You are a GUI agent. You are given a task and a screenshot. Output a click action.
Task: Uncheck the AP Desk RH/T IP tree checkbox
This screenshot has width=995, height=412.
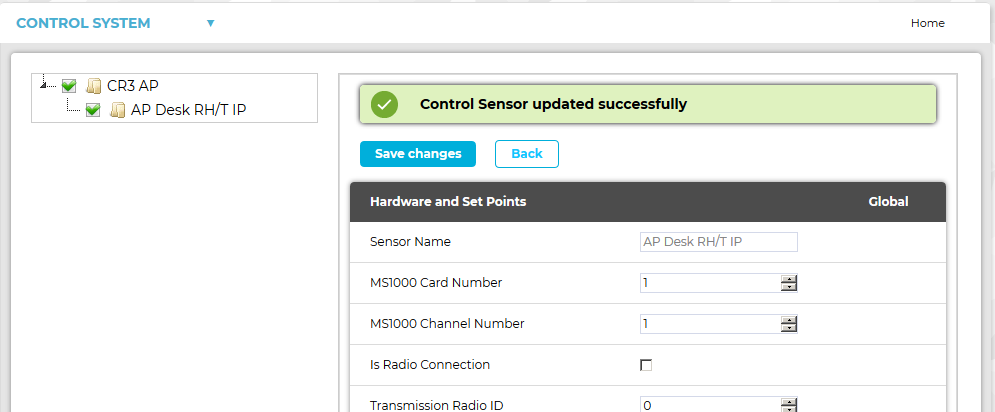point(93,110)
